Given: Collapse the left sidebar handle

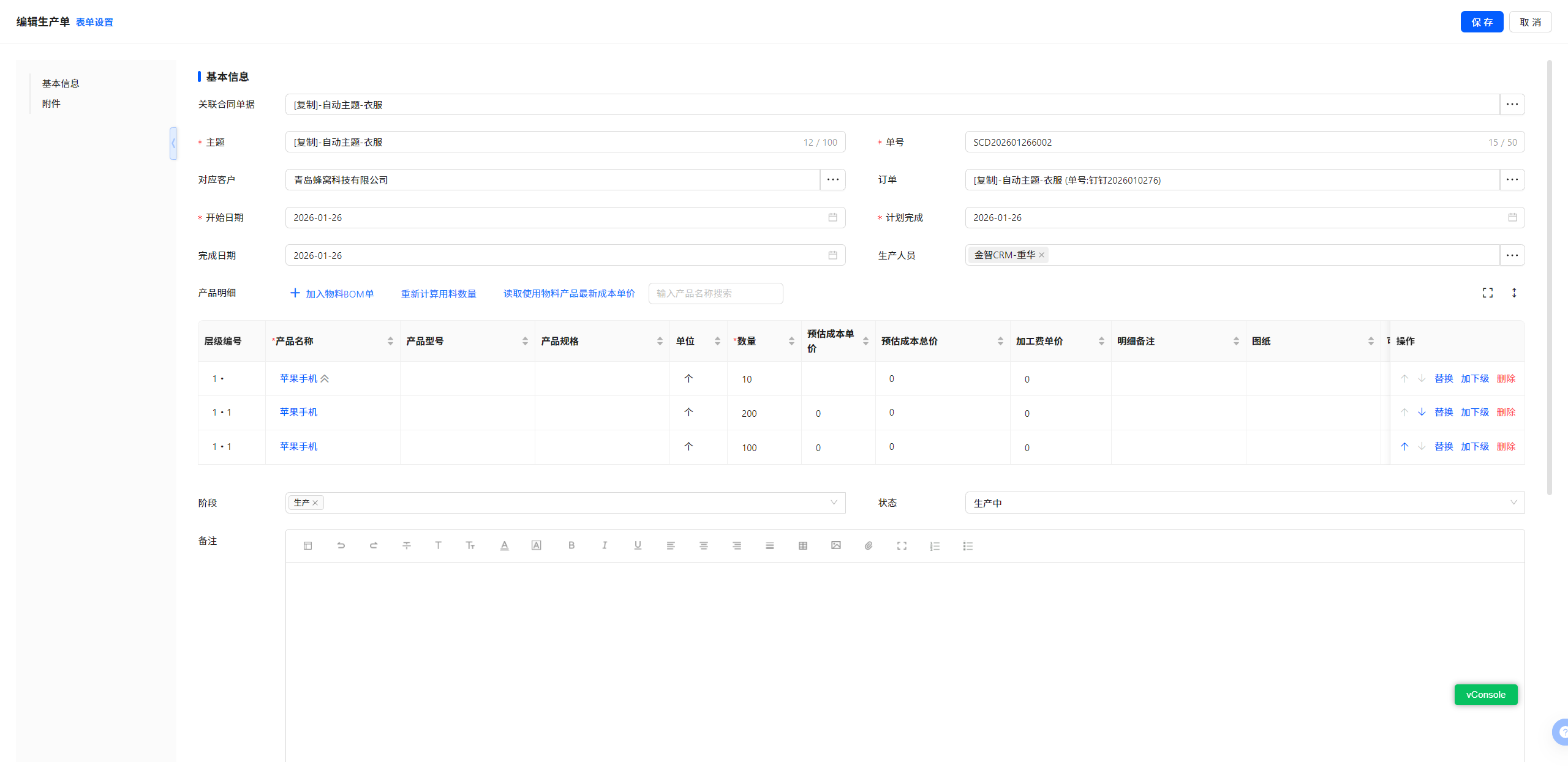Looking at the screenshot, I should (173, 144).
